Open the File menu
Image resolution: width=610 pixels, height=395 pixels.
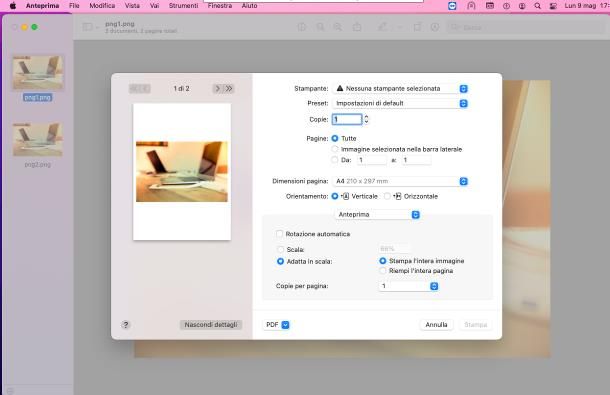[74, 5]
